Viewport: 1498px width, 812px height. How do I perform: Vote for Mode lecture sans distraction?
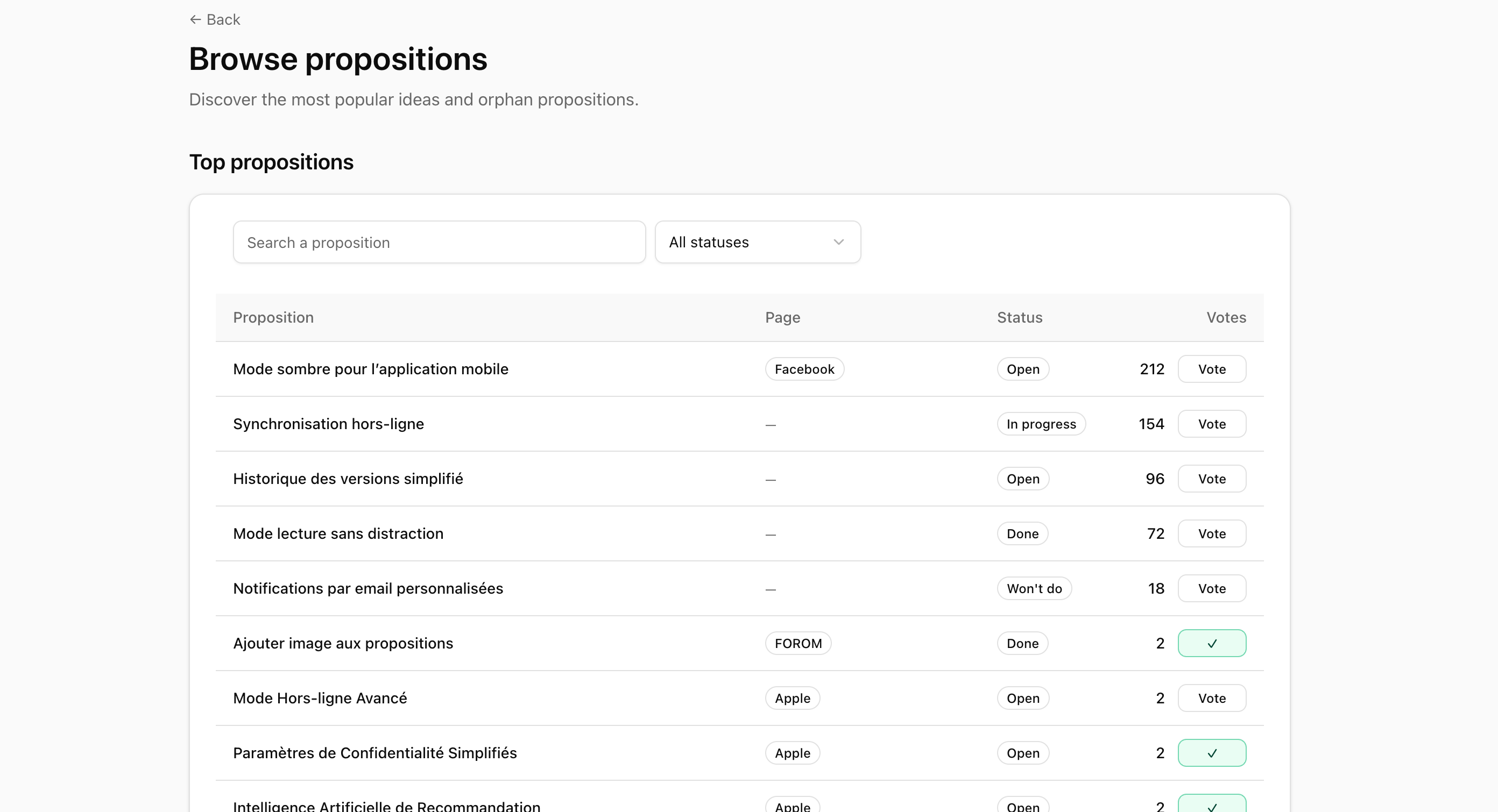(1211, 533)
